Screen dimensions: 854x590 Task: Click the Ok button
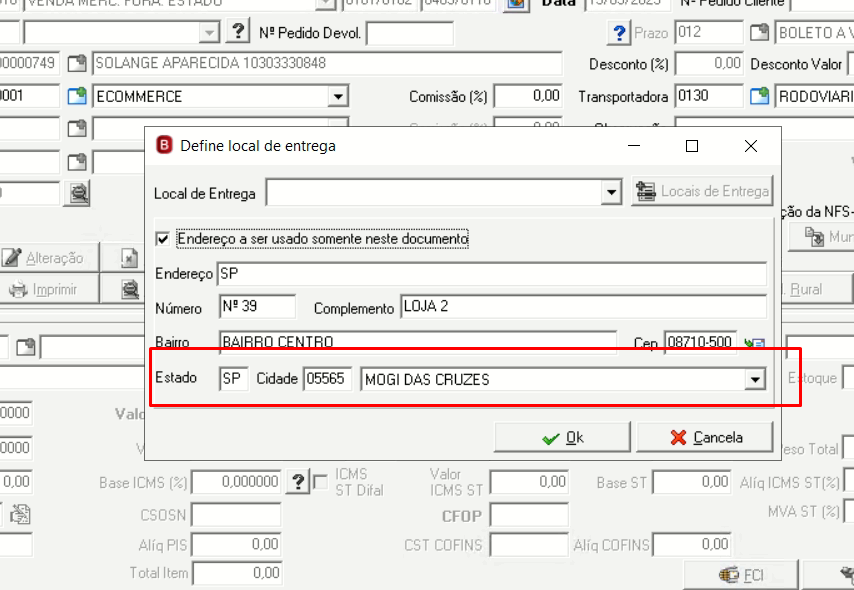[562, 437]
